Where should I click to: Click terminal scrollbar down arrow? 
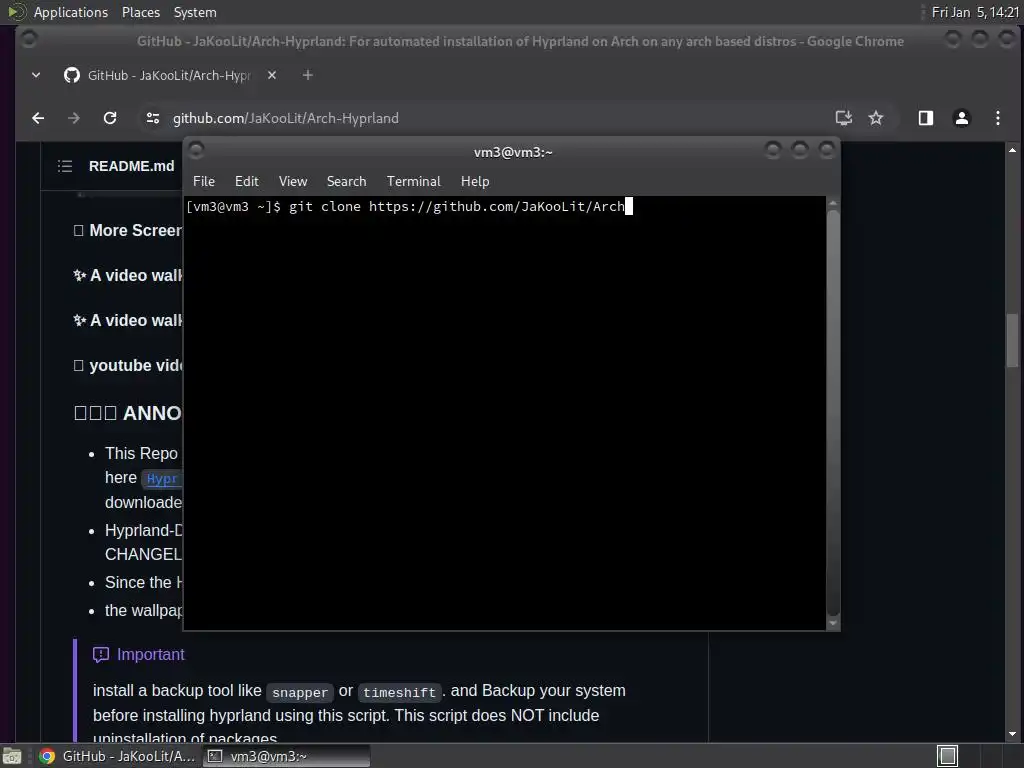click(833, 623)
